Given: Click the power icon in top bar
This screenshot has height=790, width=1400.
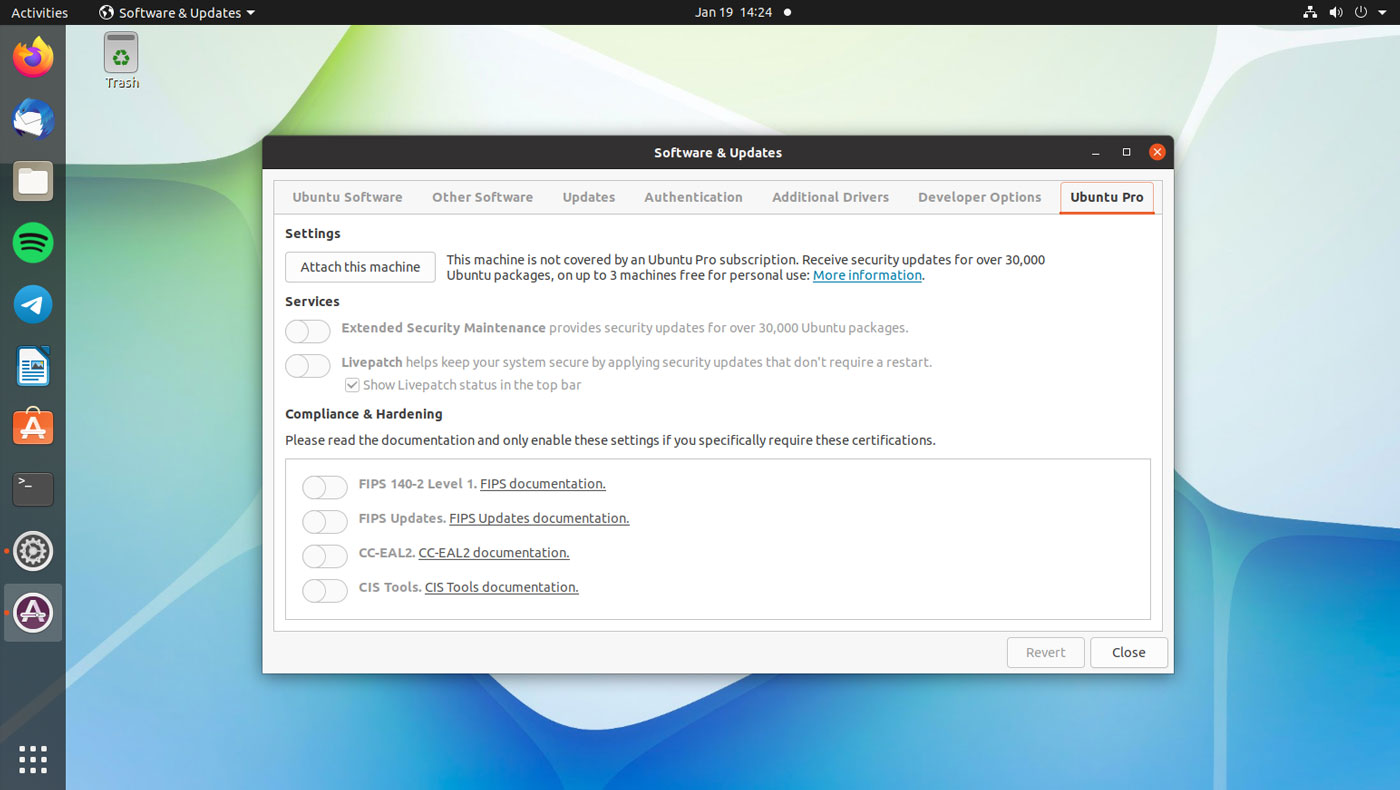Looking at the screenshot, I should tap(1361, 13).
